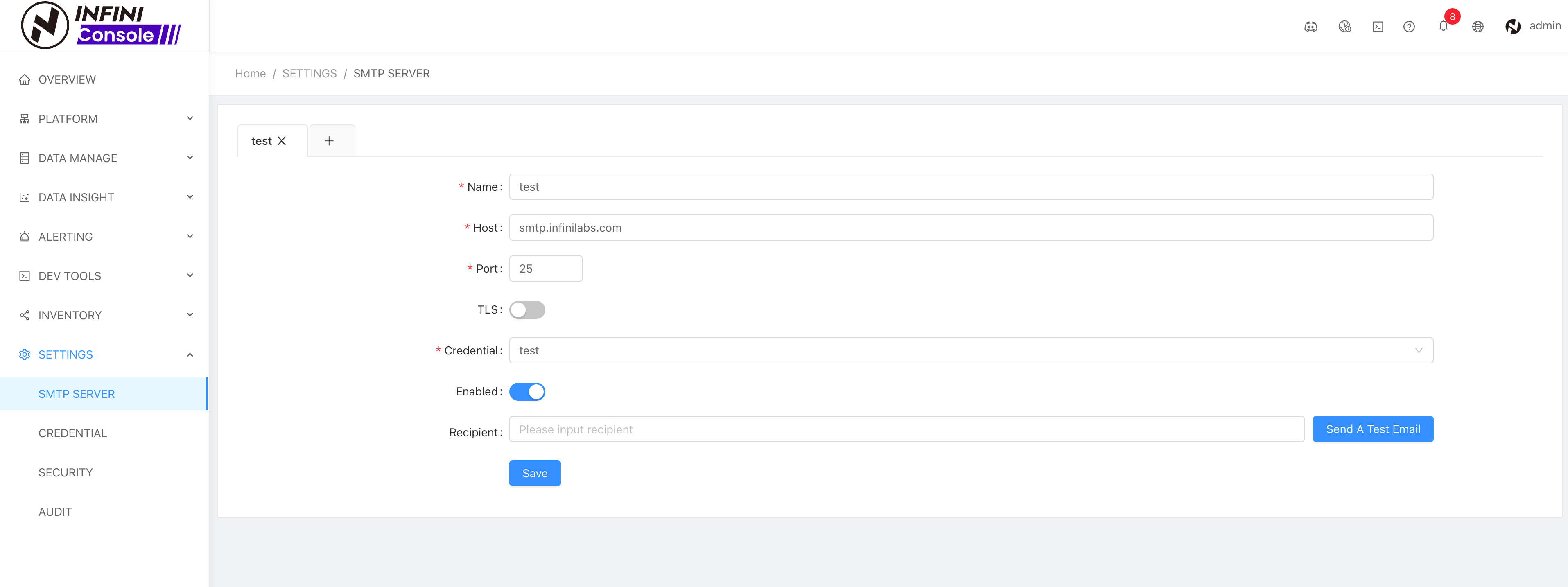Open the AUDIT menu item
Viewport: 1568px width, 587px height.
click(x=55, y=512)
